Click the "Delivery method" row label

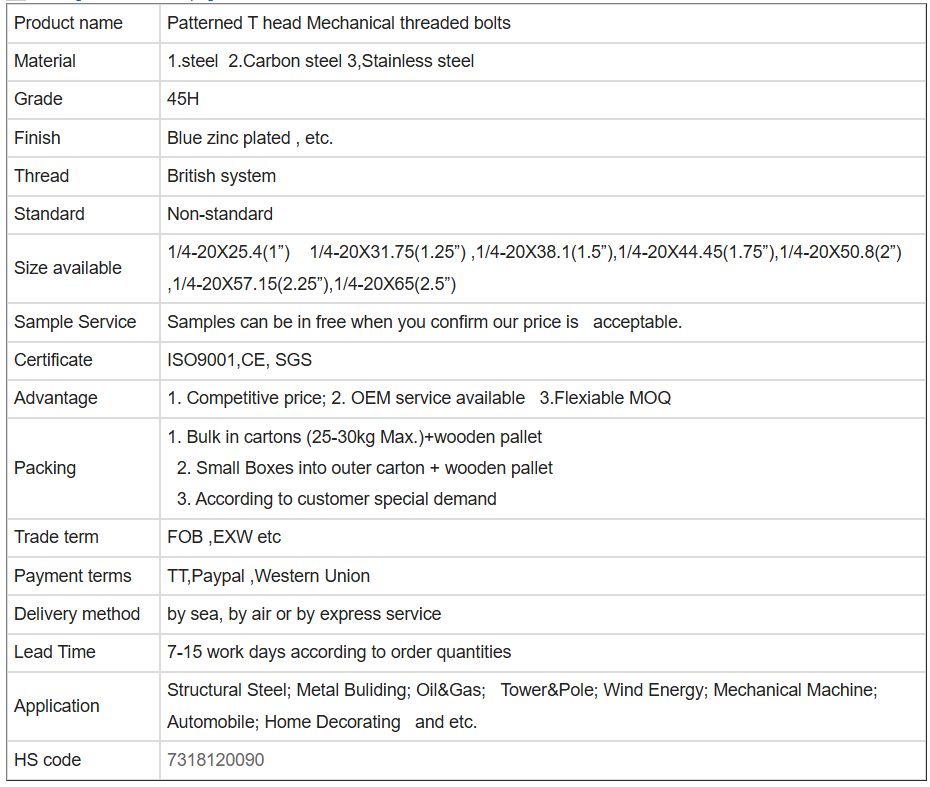77,614
